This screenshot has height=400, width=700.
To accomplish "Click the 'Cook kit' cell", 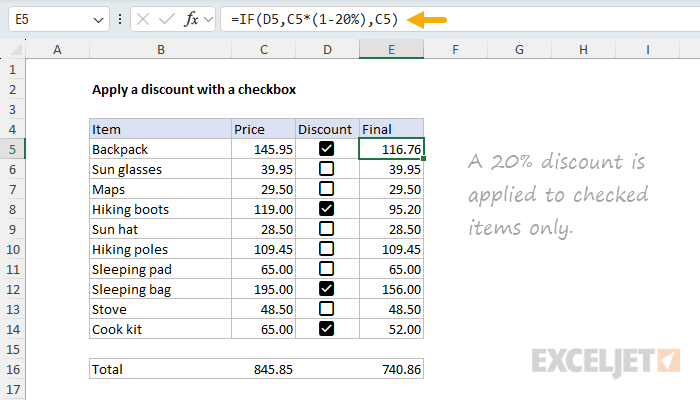I will [160, 329].
